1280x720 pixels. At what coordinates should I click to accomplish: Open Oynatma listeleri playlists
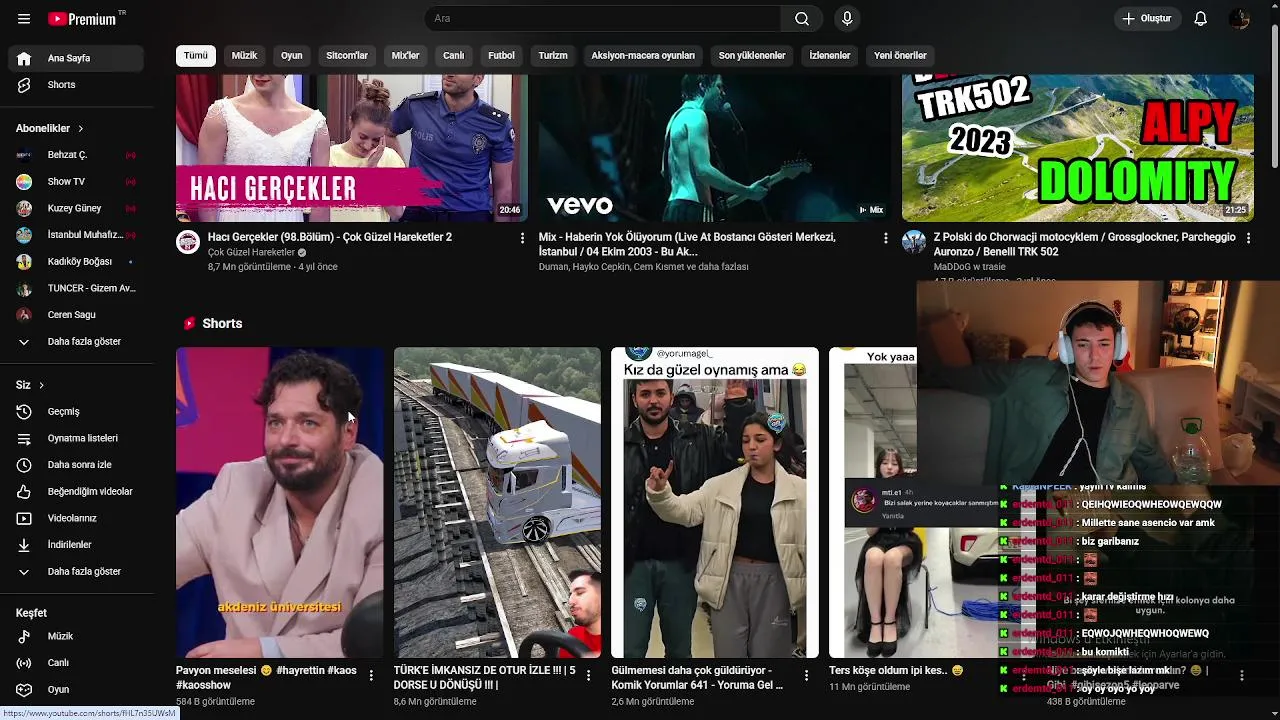[x=76, y=438]
